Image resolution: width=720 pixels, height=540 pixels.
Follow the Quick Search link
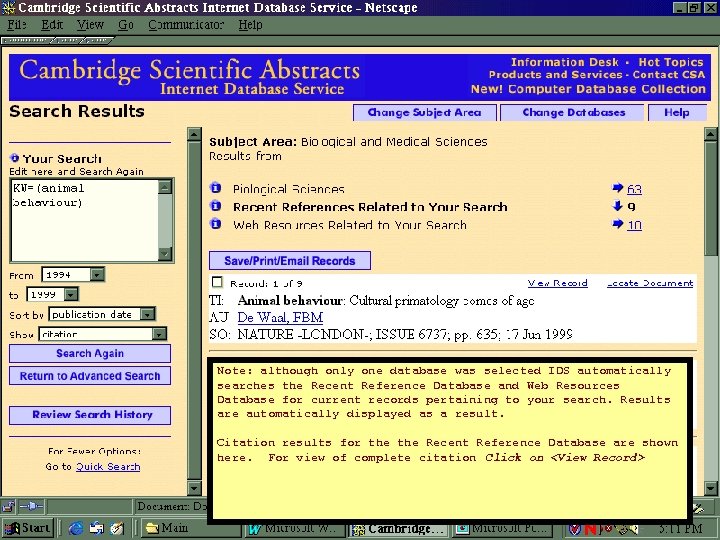pos(108,467)
